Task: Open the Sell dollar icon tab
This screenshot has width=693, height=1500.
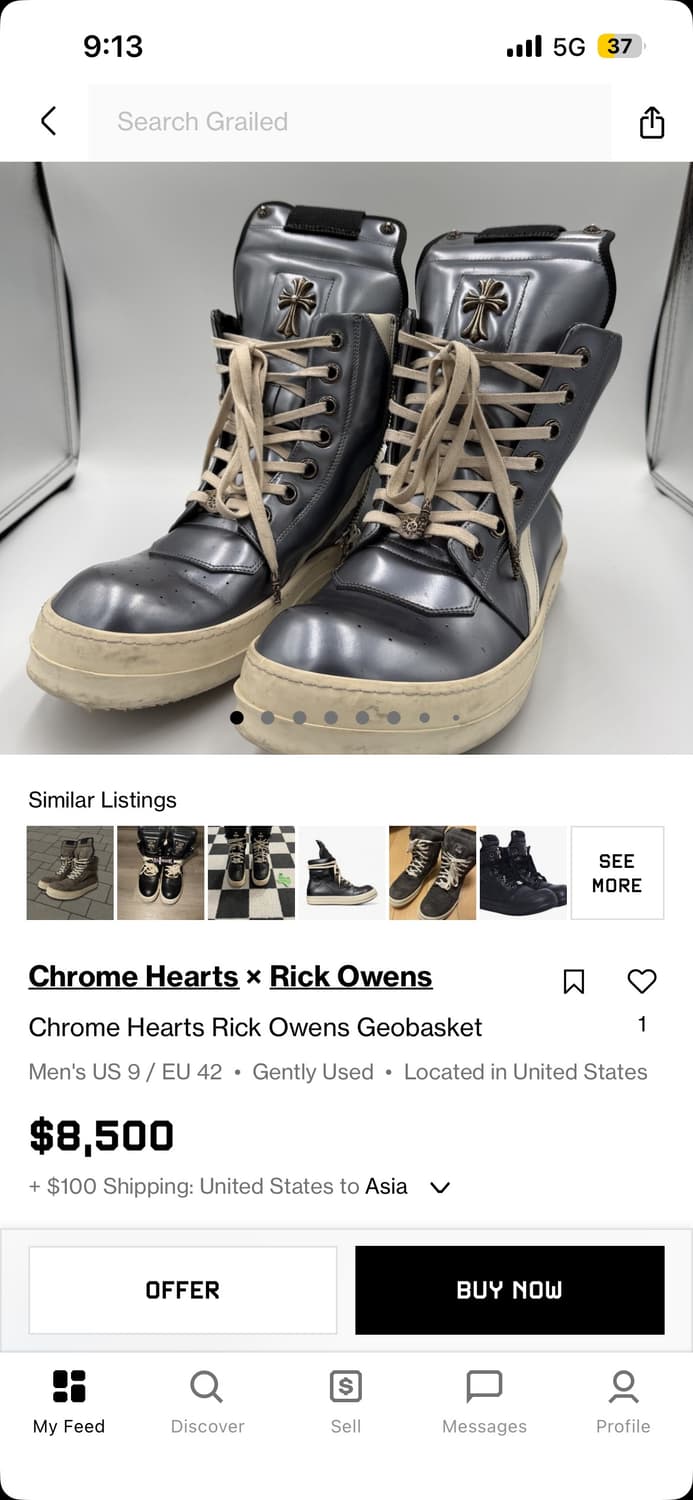Action: pyautogui.click(x=346, y=1402)
